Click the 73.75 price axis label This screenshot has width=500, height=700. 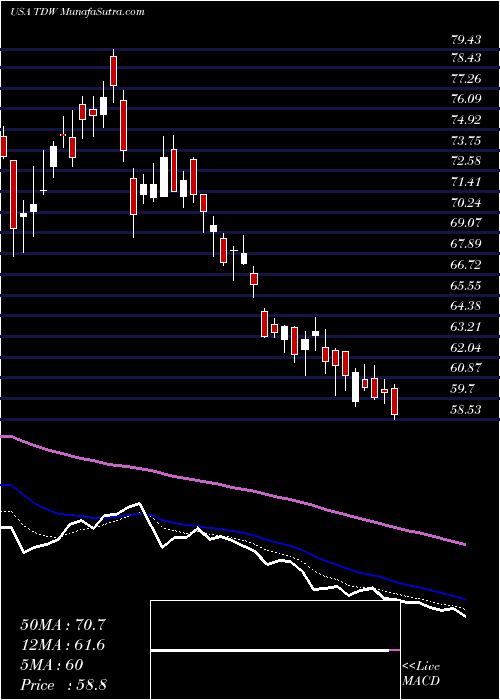[x=466, y=141]
